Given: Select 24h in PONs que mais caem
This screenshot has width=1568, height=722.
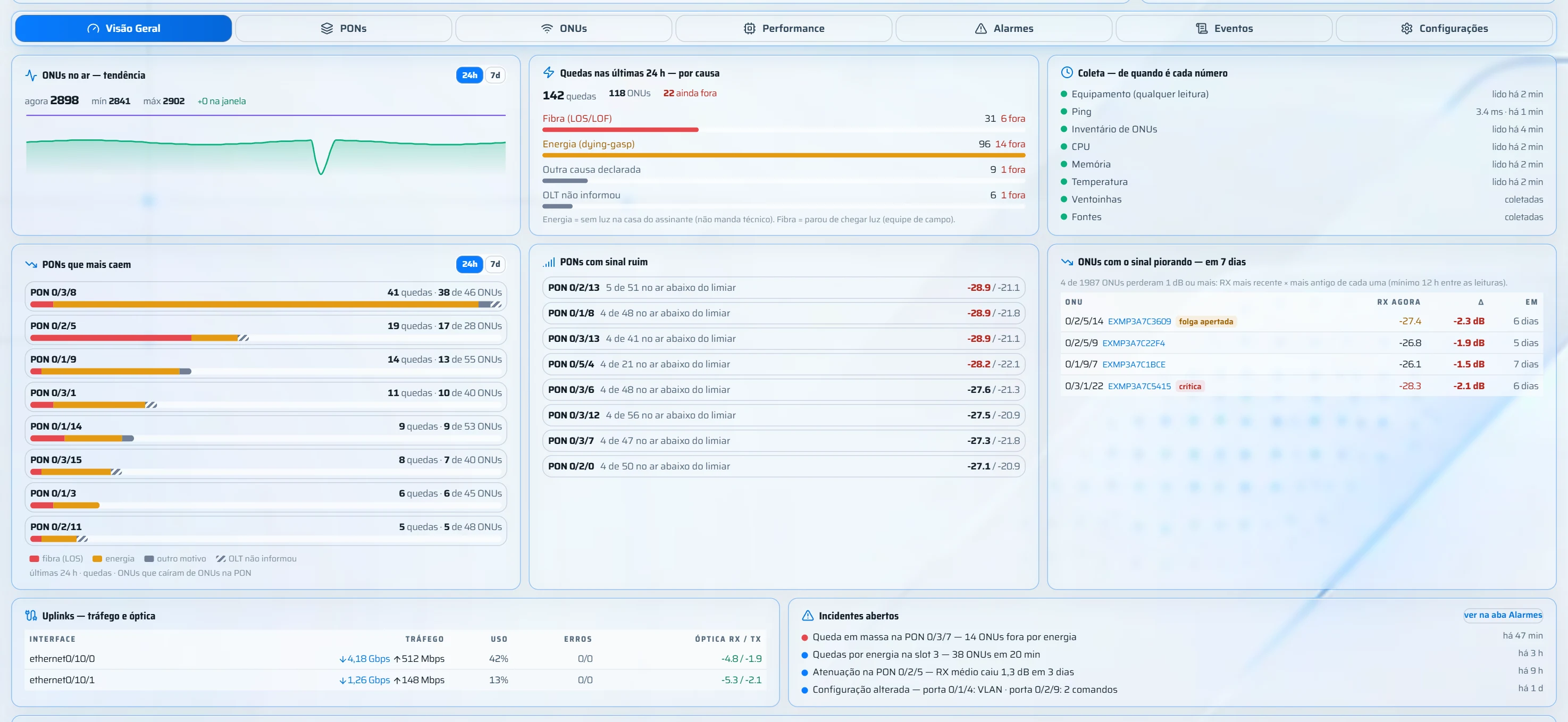Looking at the screenshot, I should pyautogui.click(x=469, y=264).
